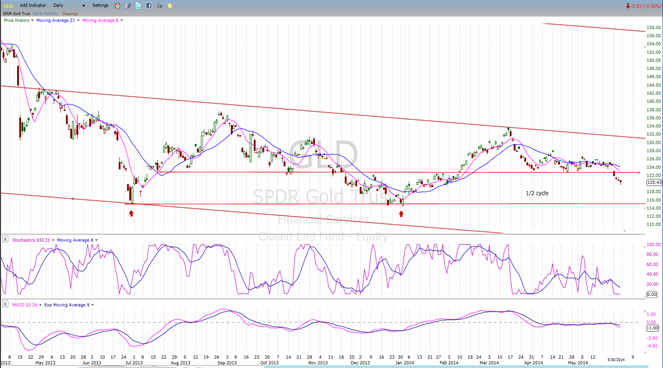The height and width of the screenshot is (368, 663).
Task: Click the Jul 2013 label on time axis
Action: [134, 363]
